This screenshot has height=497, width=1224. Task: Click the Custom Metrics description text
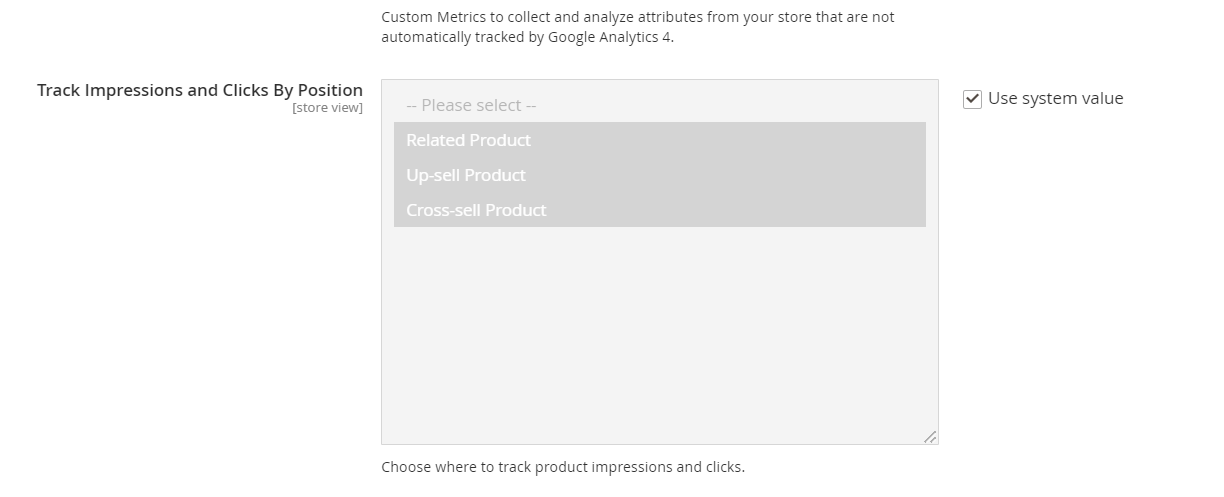(x=637, y=17)
